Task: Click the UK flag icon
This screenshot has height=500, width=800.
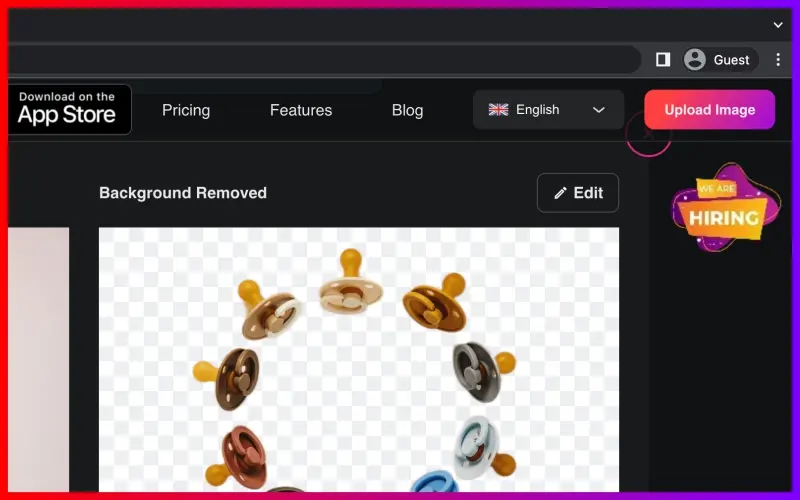Action: coord(498,110)
